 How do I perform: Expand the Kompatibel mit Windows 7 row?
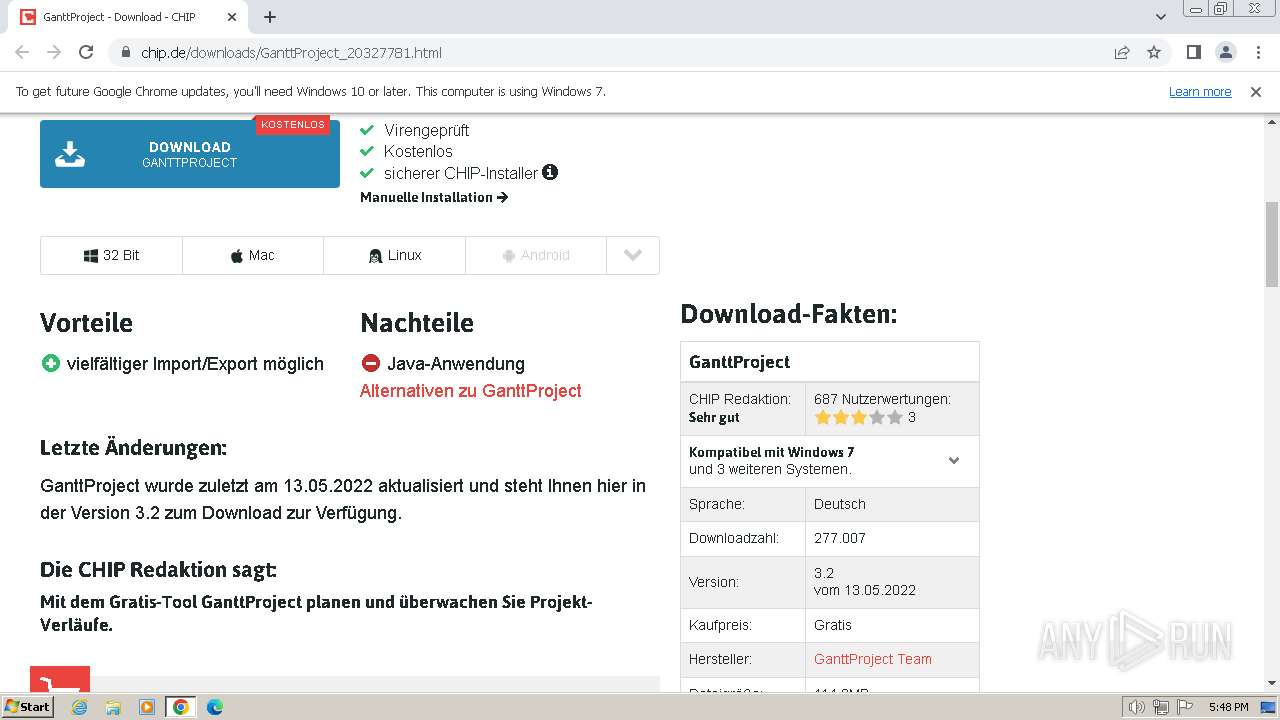pos(830,461)
